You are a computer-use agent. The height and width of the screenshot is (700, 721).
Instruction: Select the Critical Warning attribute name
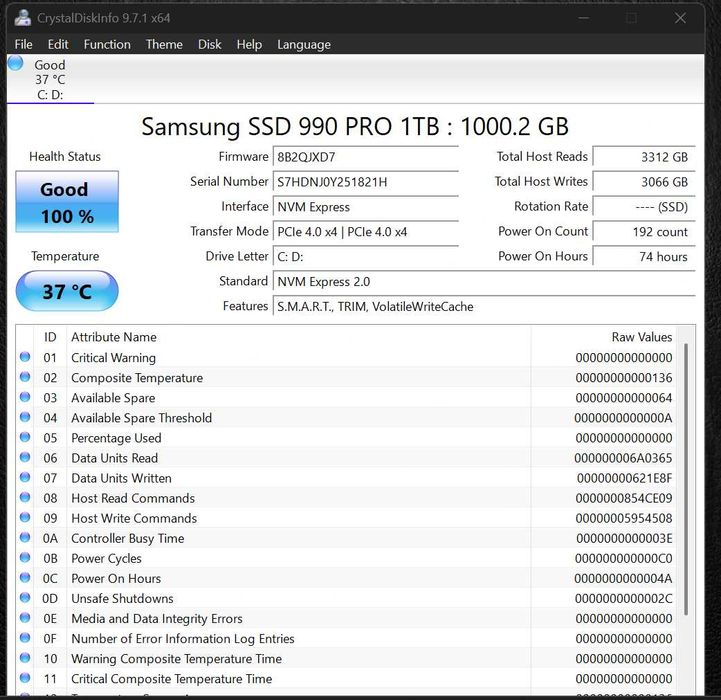(x=113, y=358)
